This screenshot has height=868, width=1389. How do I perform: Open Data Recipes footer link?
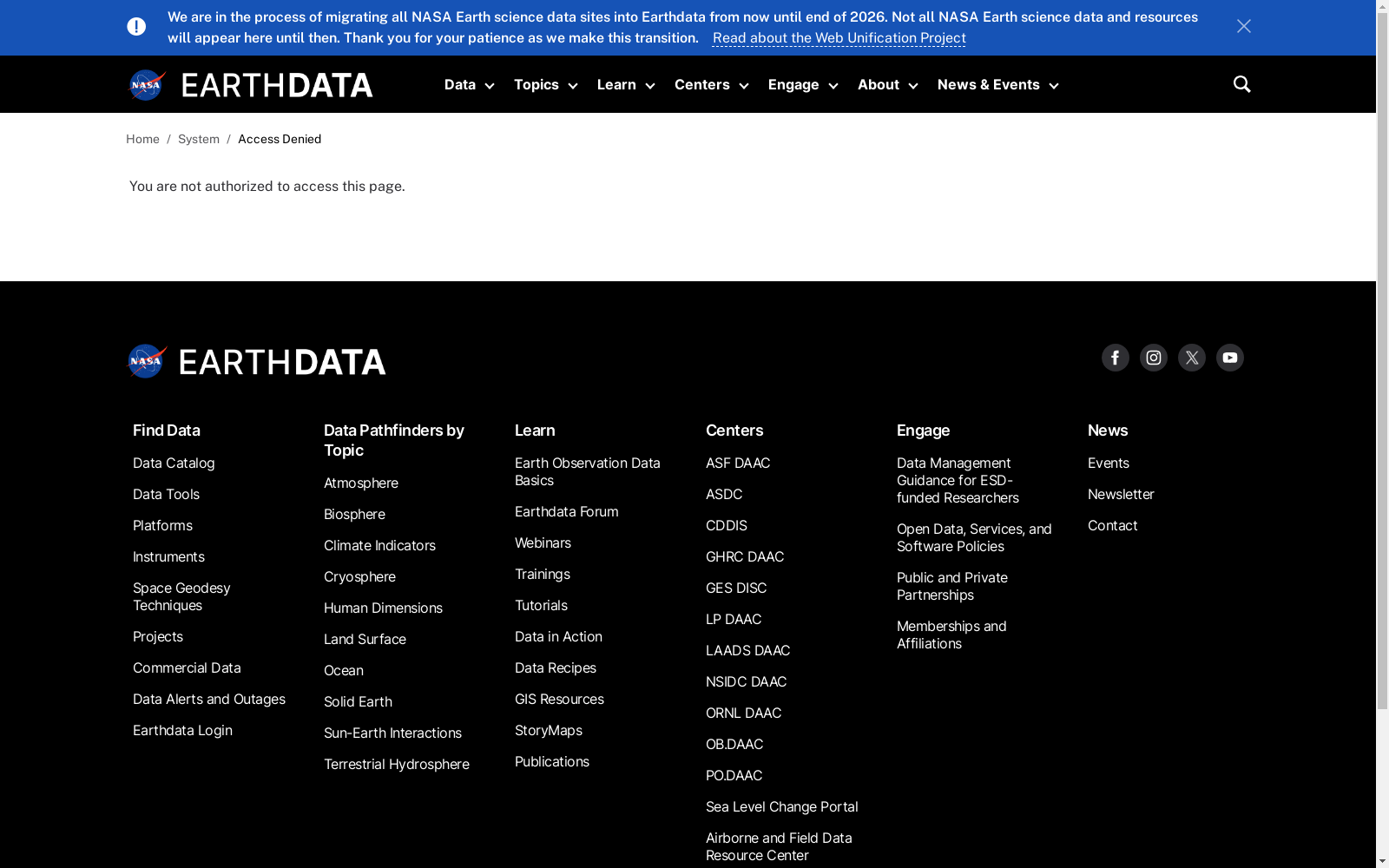(x=556, y=668)
